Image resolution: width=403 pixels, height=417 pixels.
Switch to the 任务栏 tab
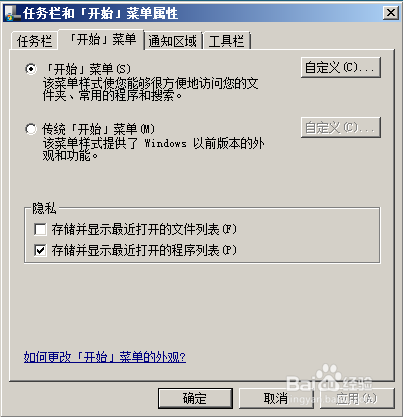34,41
